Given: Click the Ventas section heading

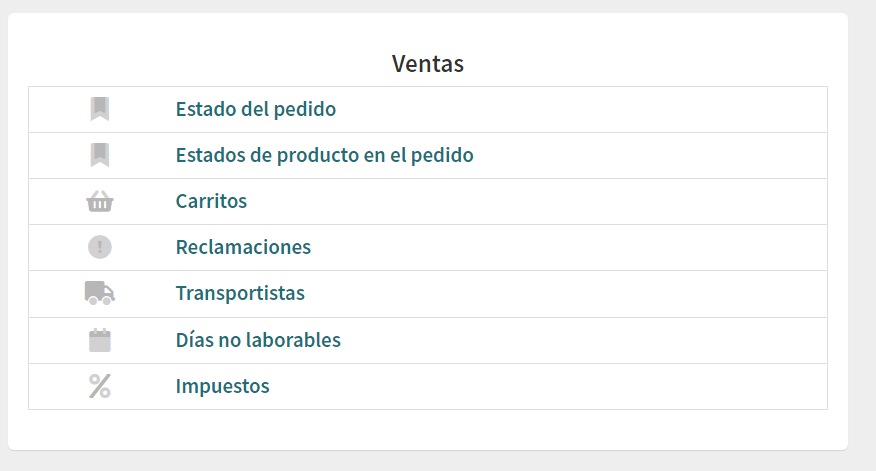Looking at the screenshot, I should point(427,64).
